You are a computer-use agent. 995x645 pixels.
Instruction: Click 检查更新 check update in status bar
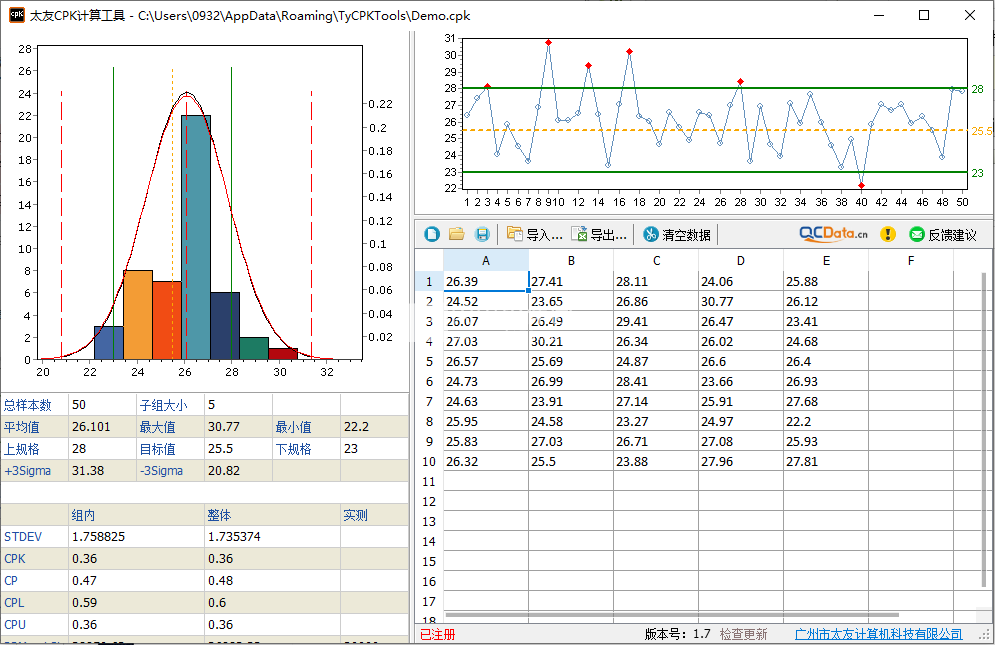tap(743, 634)
